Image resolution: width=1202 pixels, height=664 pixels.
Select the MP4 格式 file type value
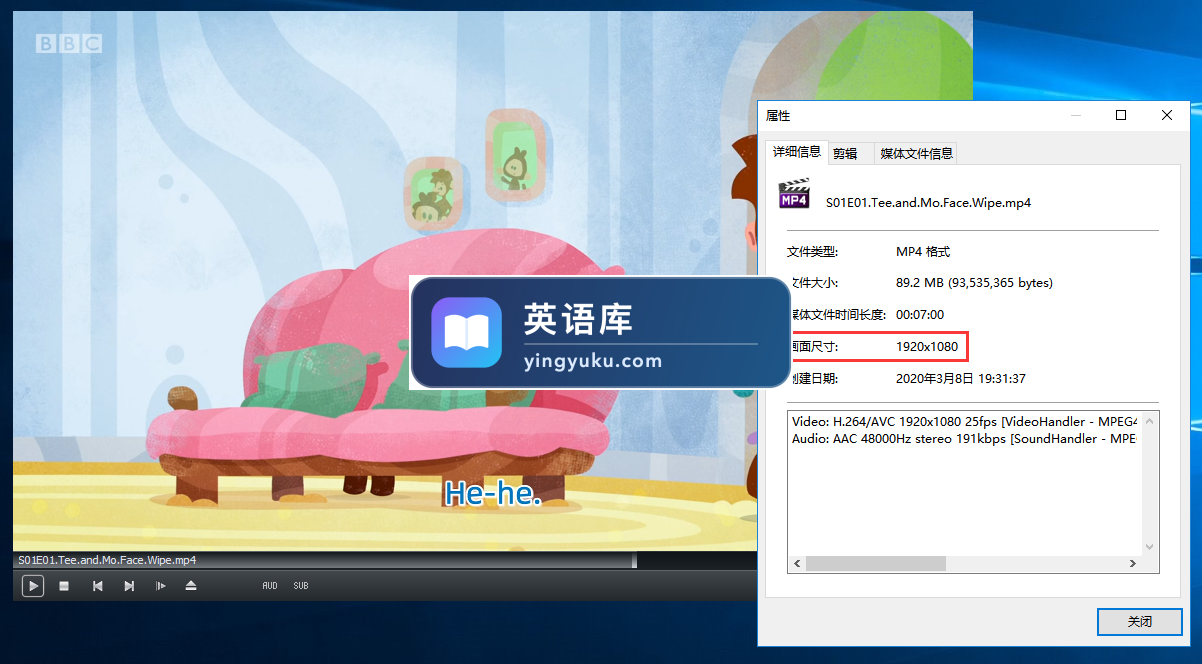[x=923, y=251]
